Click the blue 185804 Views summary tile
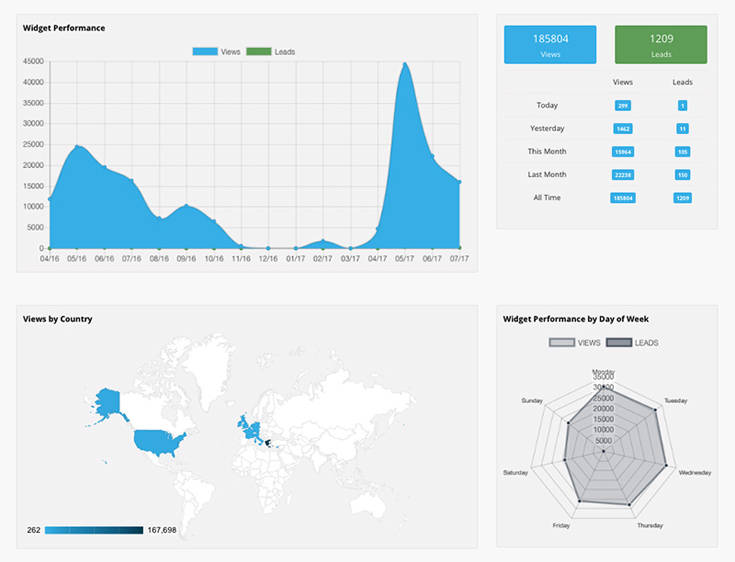This screenshot has width=735, height=562. coord(550,45)
